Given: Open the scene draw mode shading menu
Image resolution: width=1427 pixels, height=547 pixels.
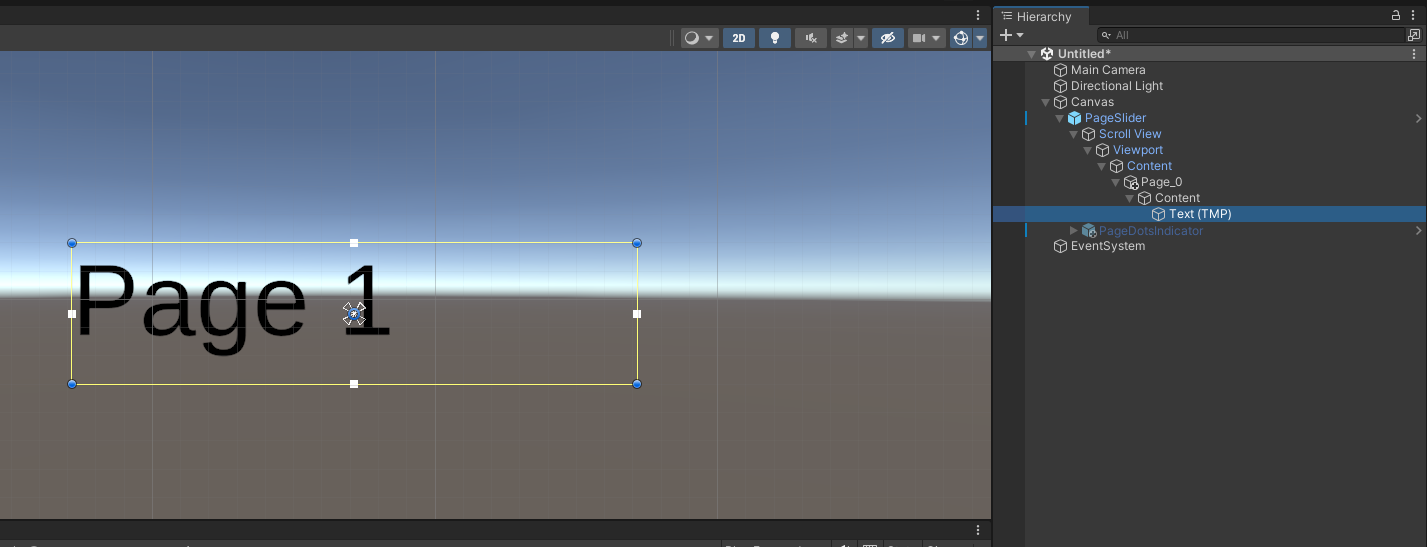Looking at the screenshot, I should pos(699,38).
